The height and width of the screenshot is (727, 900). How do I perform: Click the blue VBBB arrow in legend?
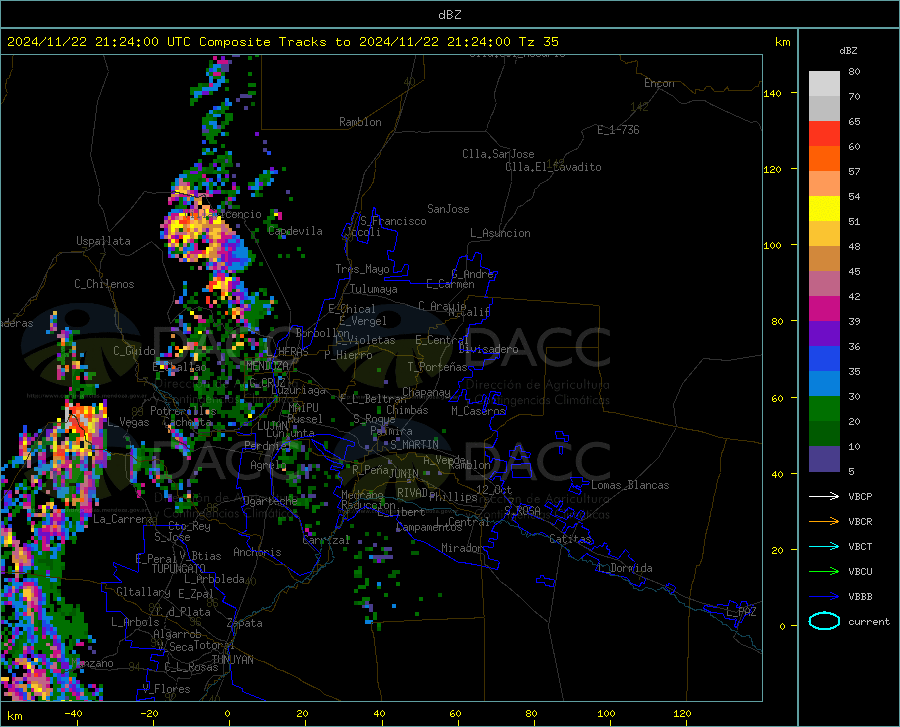coord(824,597)
